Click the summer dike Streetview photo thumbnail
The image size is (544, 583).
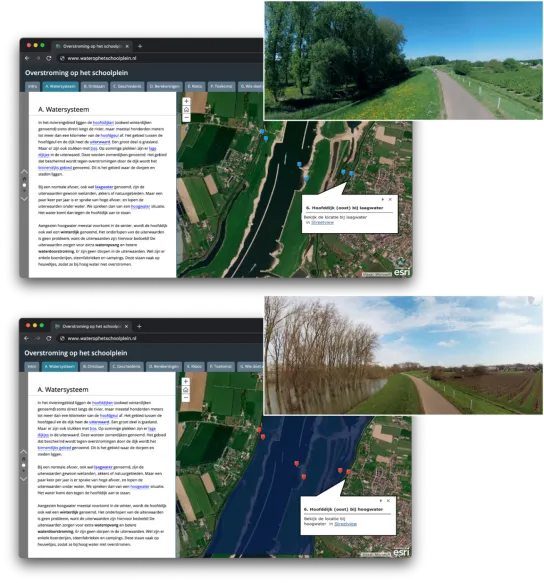point(403,60)
